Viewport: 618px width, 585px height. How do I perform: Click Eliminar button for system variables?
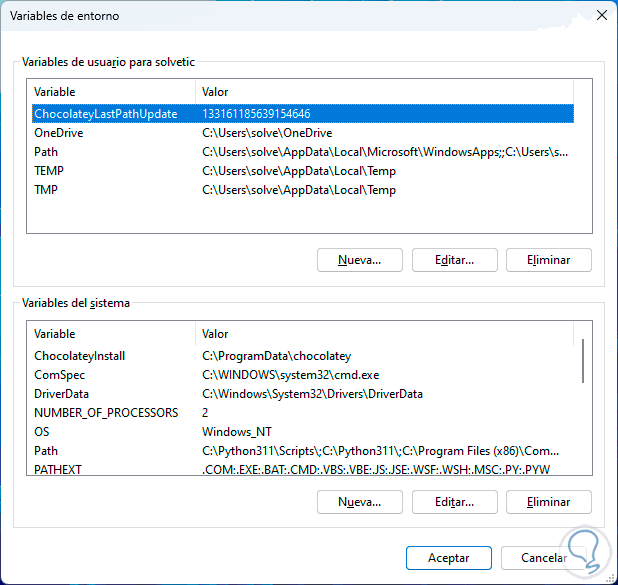549,502
